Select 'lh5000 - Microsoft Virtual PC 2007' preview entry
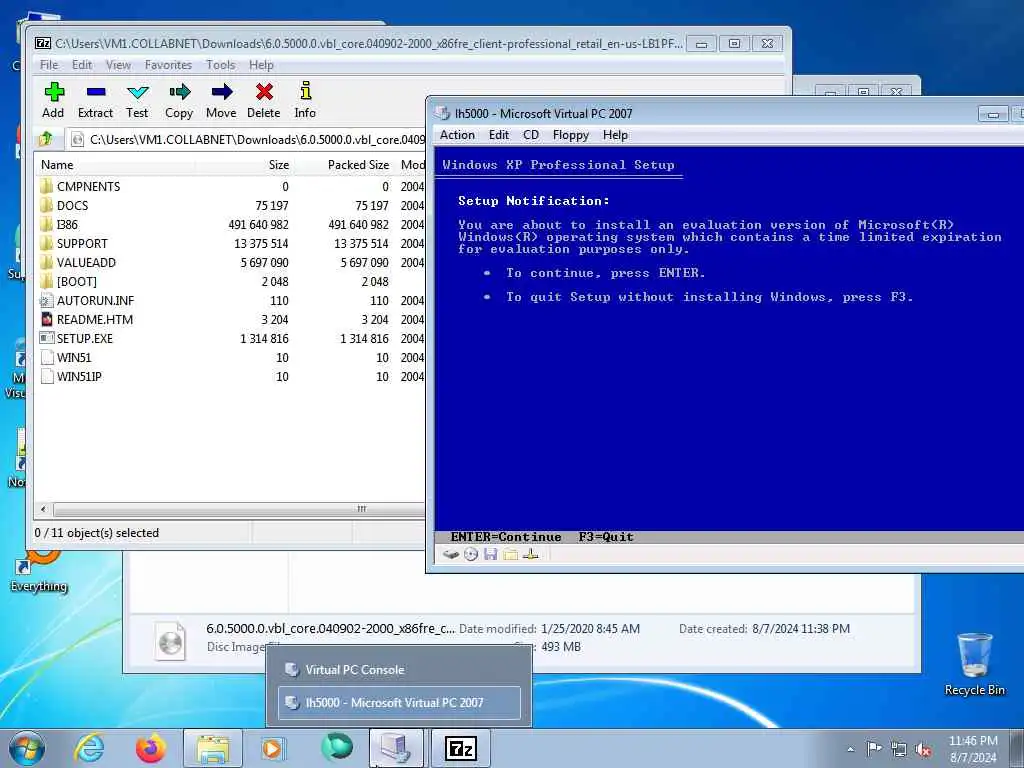Screen dimensions: 1024x768 tap(399, 703)
